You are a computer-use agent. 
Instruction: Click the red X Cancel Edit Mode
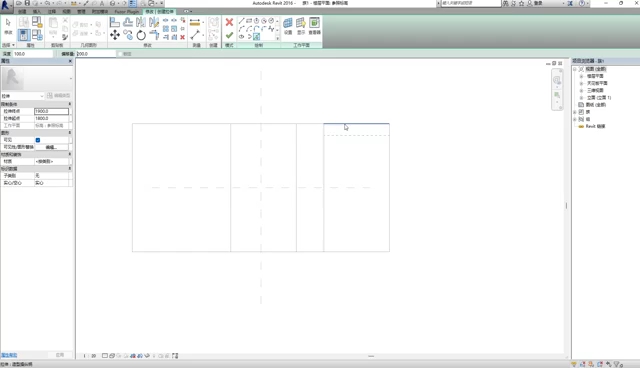[x=229, y=22]
